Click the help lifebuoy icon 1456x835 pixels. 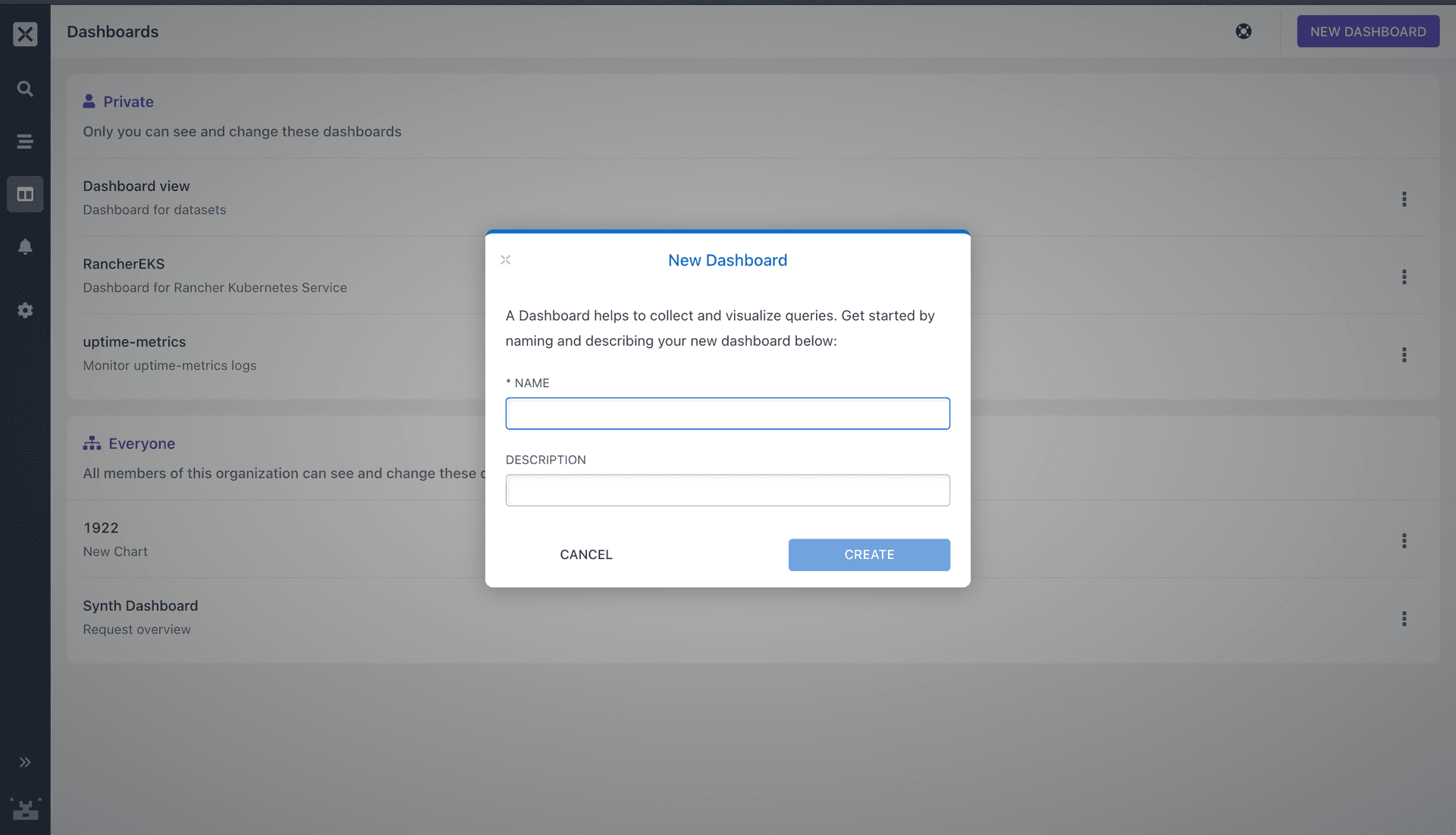pos(1244,31)
